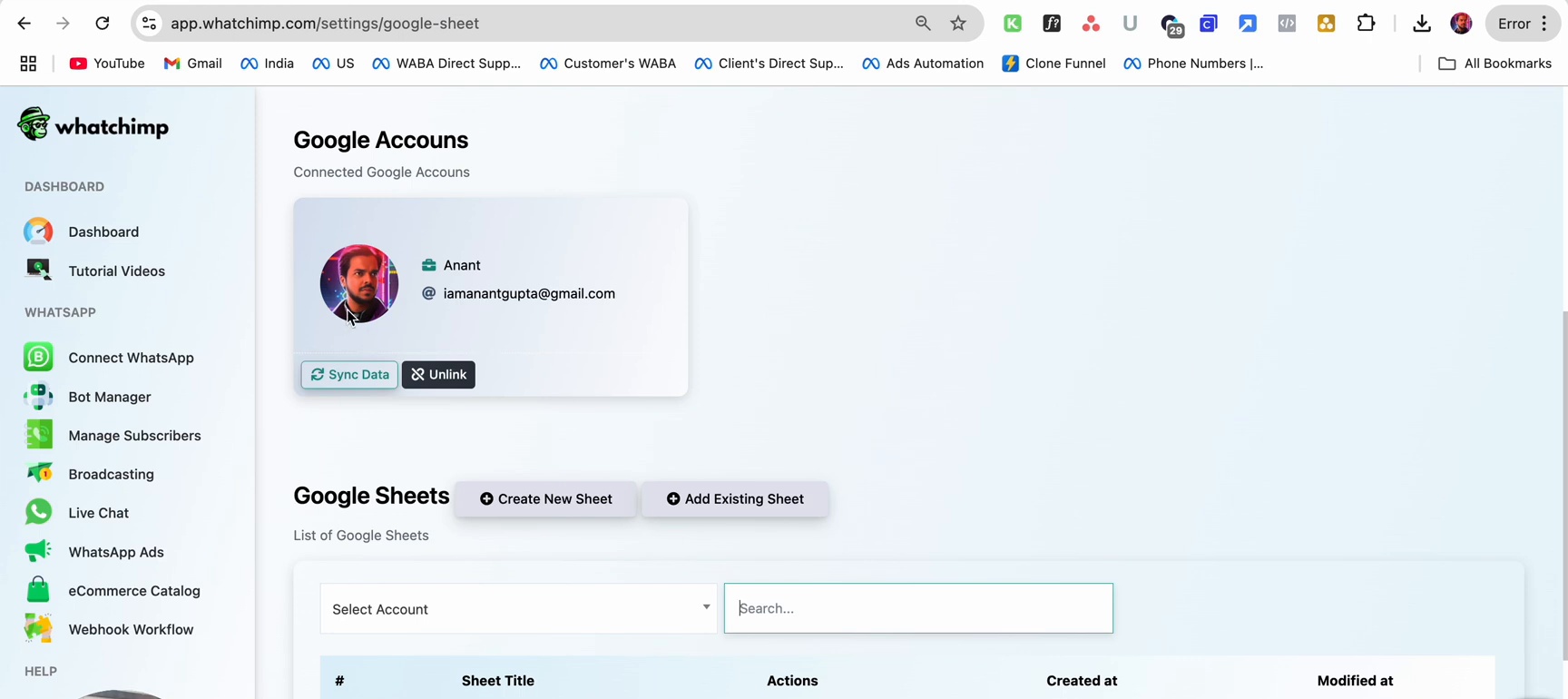Open the browser Extensions puzzle icon

tap(1366, 24)
